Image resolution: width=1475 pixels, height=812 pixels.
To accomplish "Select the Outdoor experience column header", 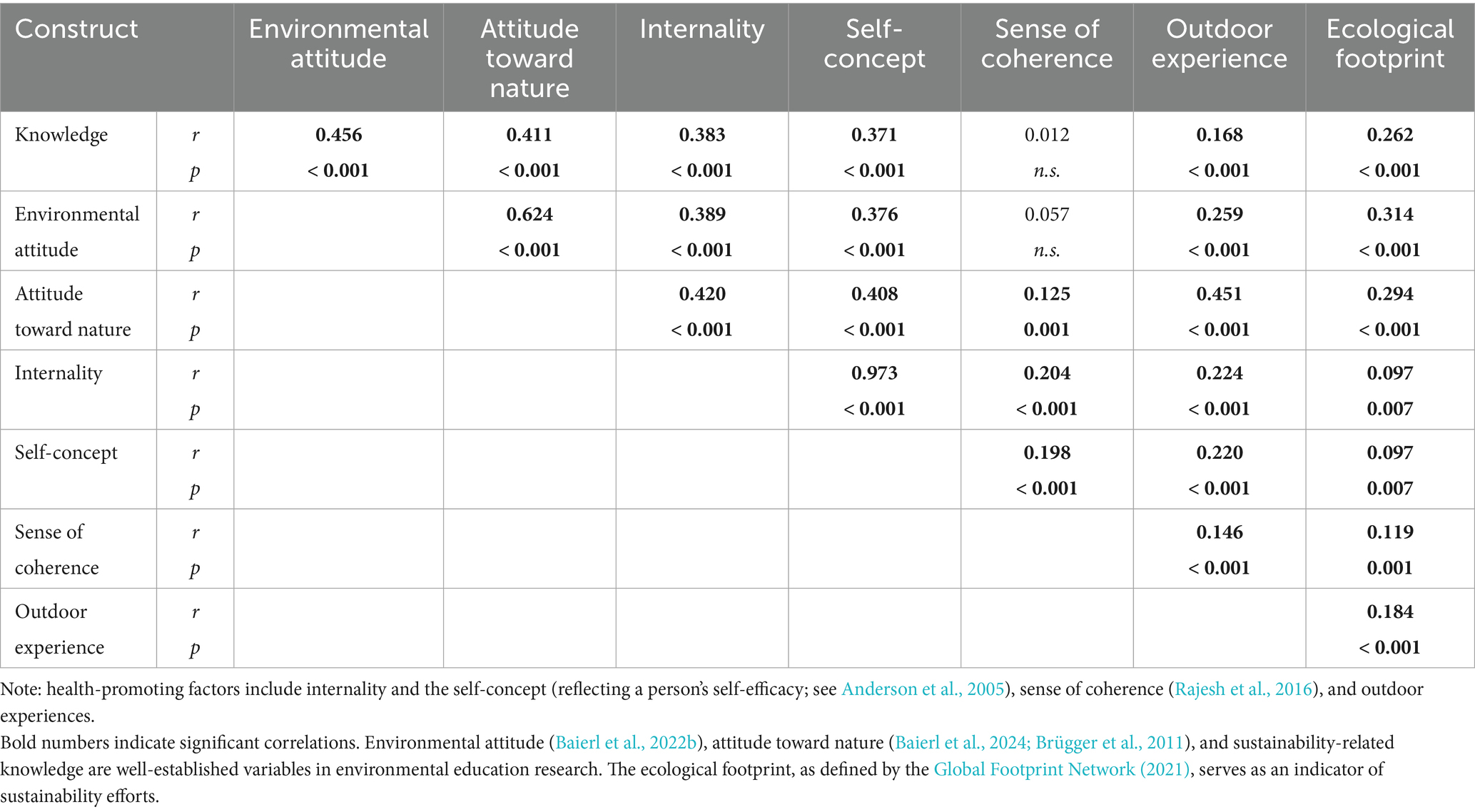I will coord(1219,44).
